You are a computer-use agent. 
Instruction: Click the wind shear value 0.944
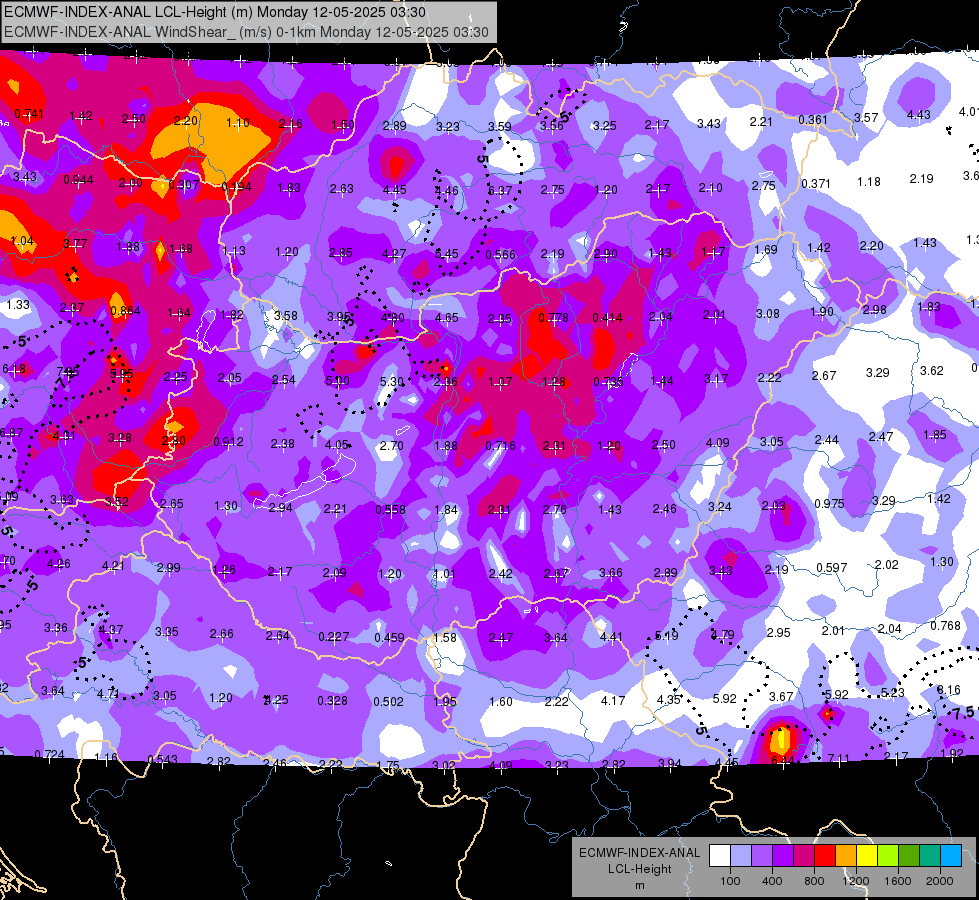79,180
